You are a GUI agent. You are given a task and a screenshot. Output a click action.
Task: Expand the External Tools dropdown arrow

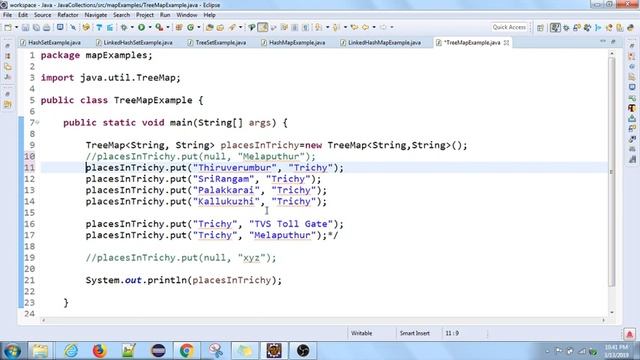click(x=168, y=27)
